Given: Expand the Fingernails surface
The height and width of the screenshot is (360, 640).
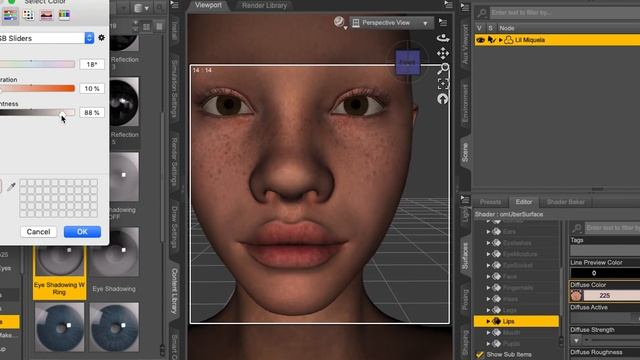Looking at the screenshot, I should point(488,288).
